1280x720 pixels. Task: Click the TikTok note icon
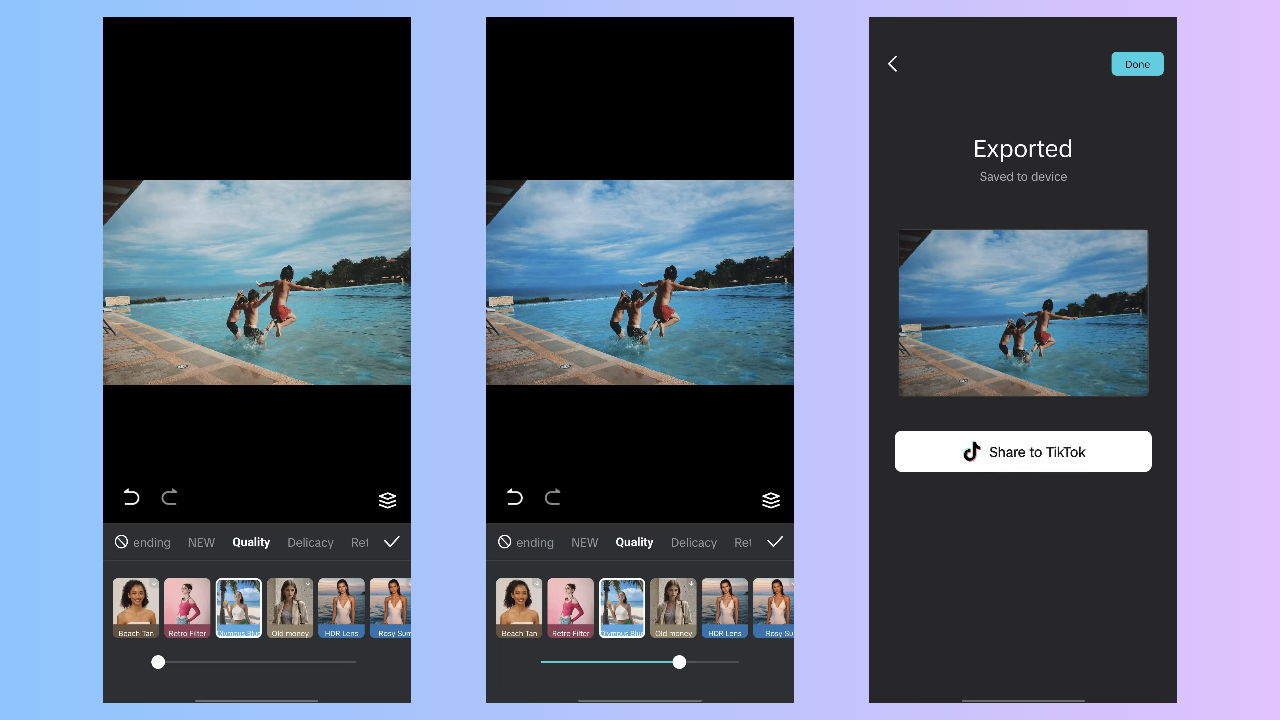[971, 451]
